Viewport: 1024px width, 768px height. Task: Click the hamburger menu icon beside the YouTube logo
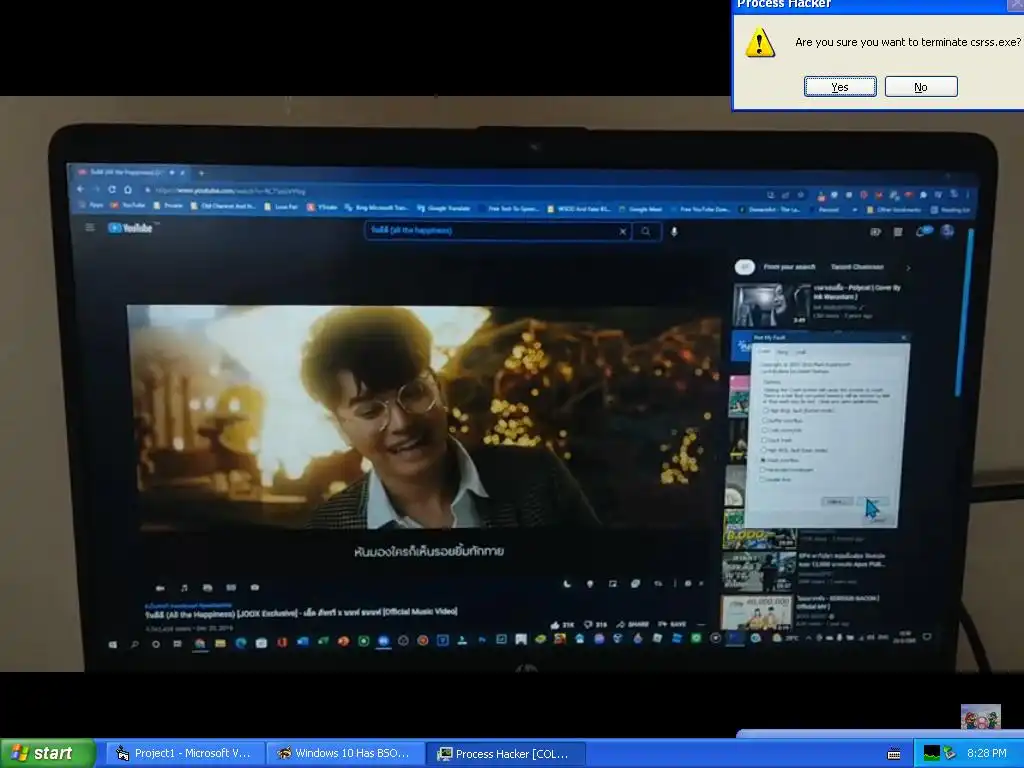pyautogui.click(x=90, y=227)
